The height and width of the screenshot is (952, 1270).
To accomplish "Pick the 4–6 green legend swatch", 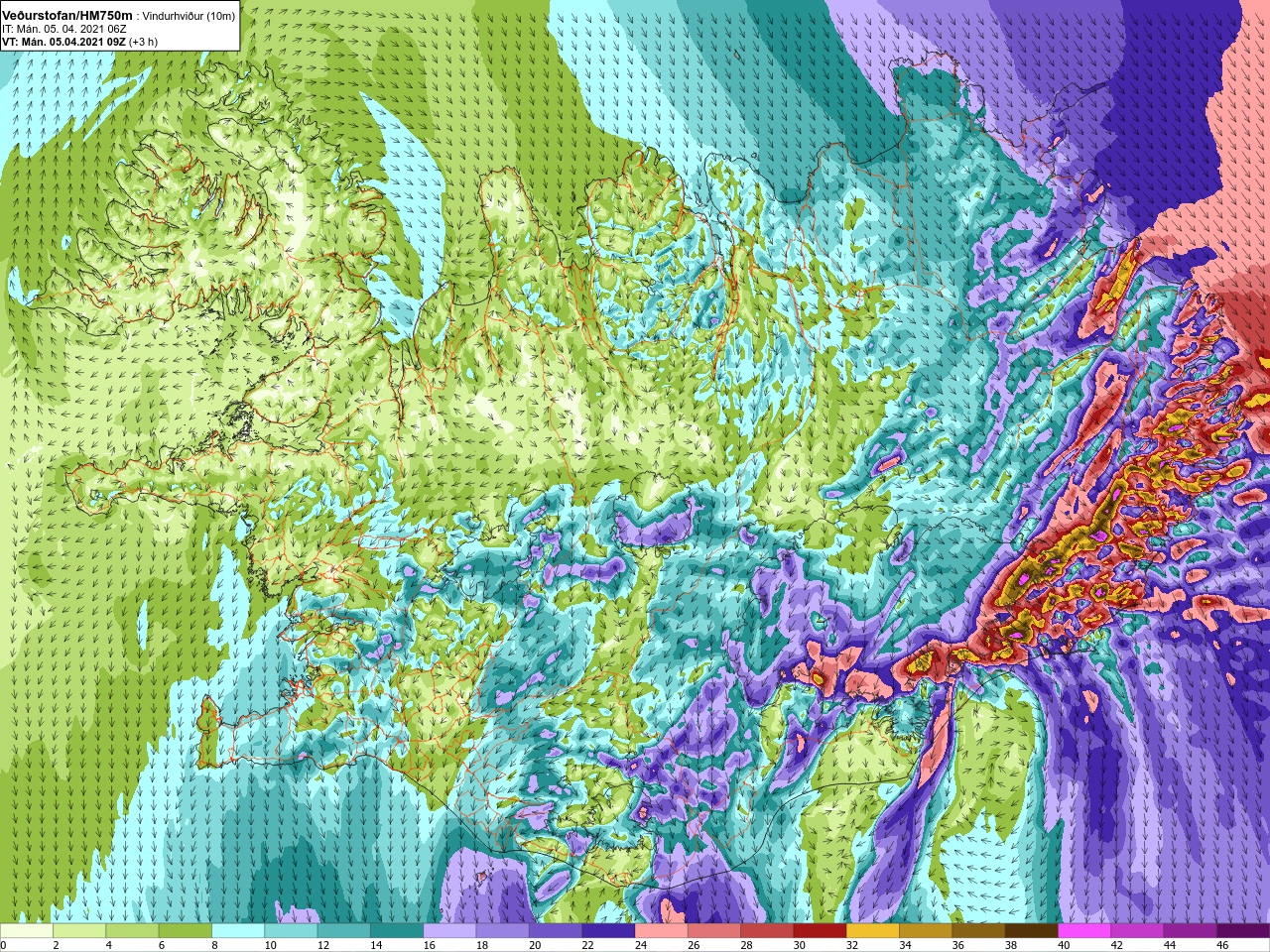I will click(132, 931).
